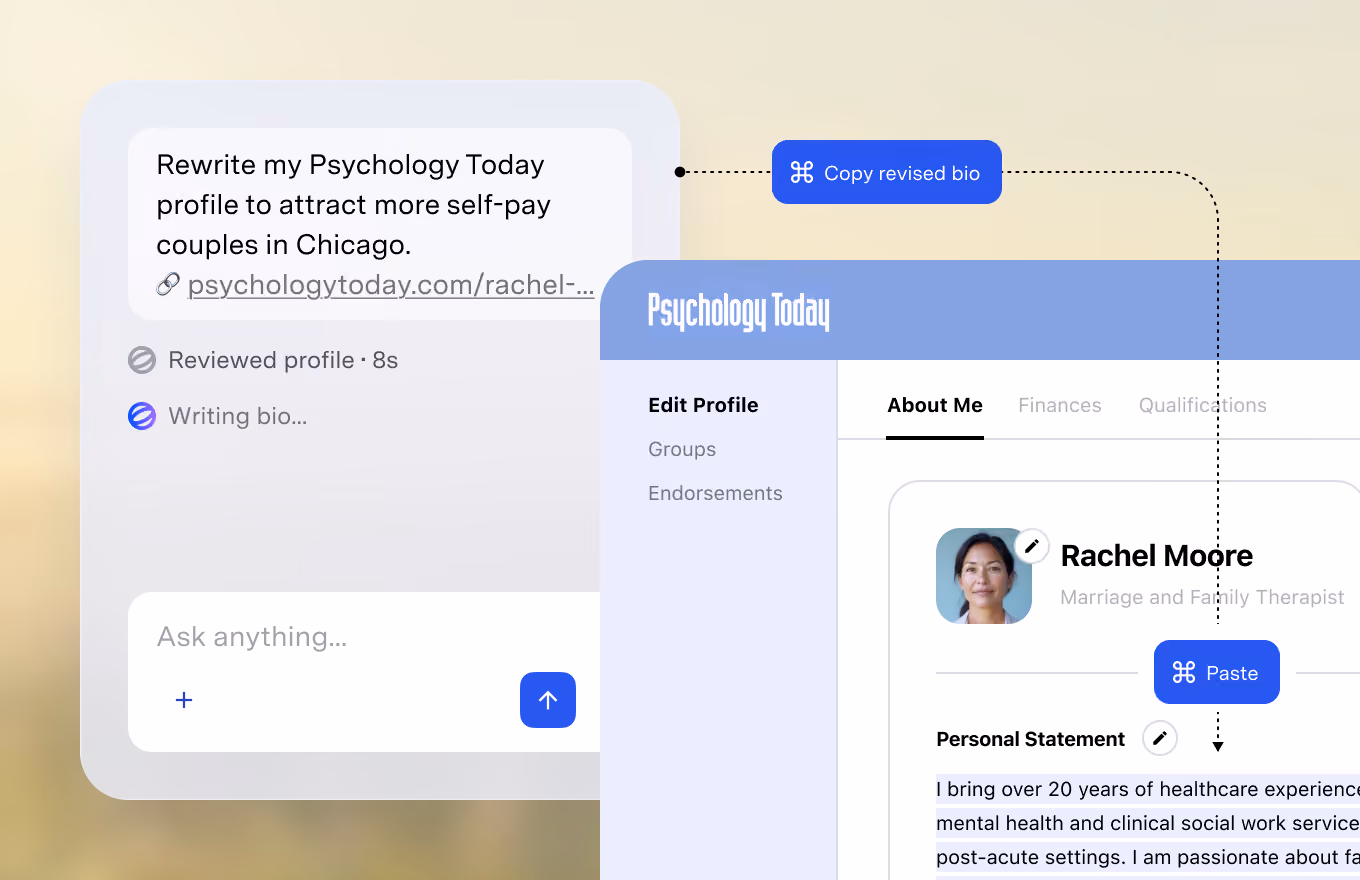Click Rachel Moore's profile photo

tap(984, 576)
